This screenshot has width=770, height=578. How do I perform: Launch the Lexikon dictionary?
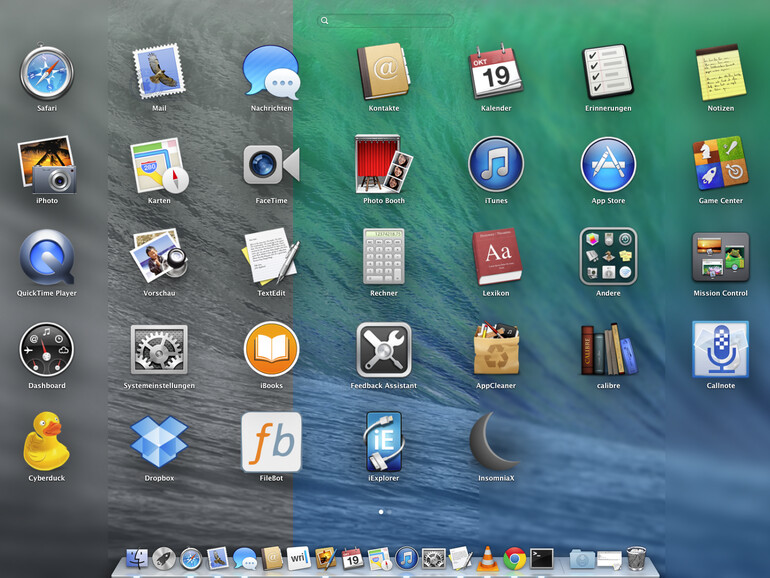point(496,256)
